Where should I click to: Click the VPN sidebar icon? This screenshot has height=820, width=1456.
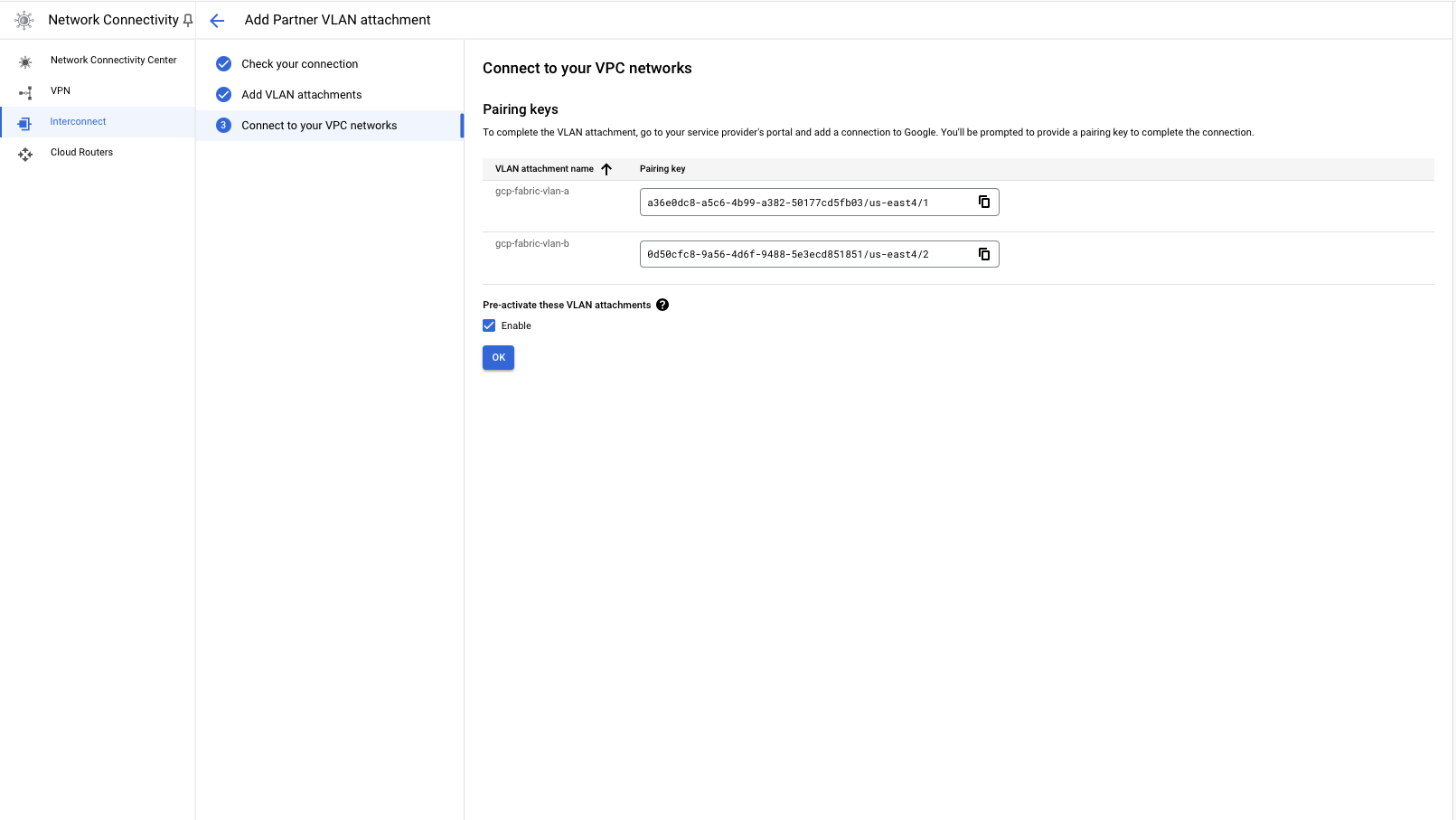click(x=25, y=92)
